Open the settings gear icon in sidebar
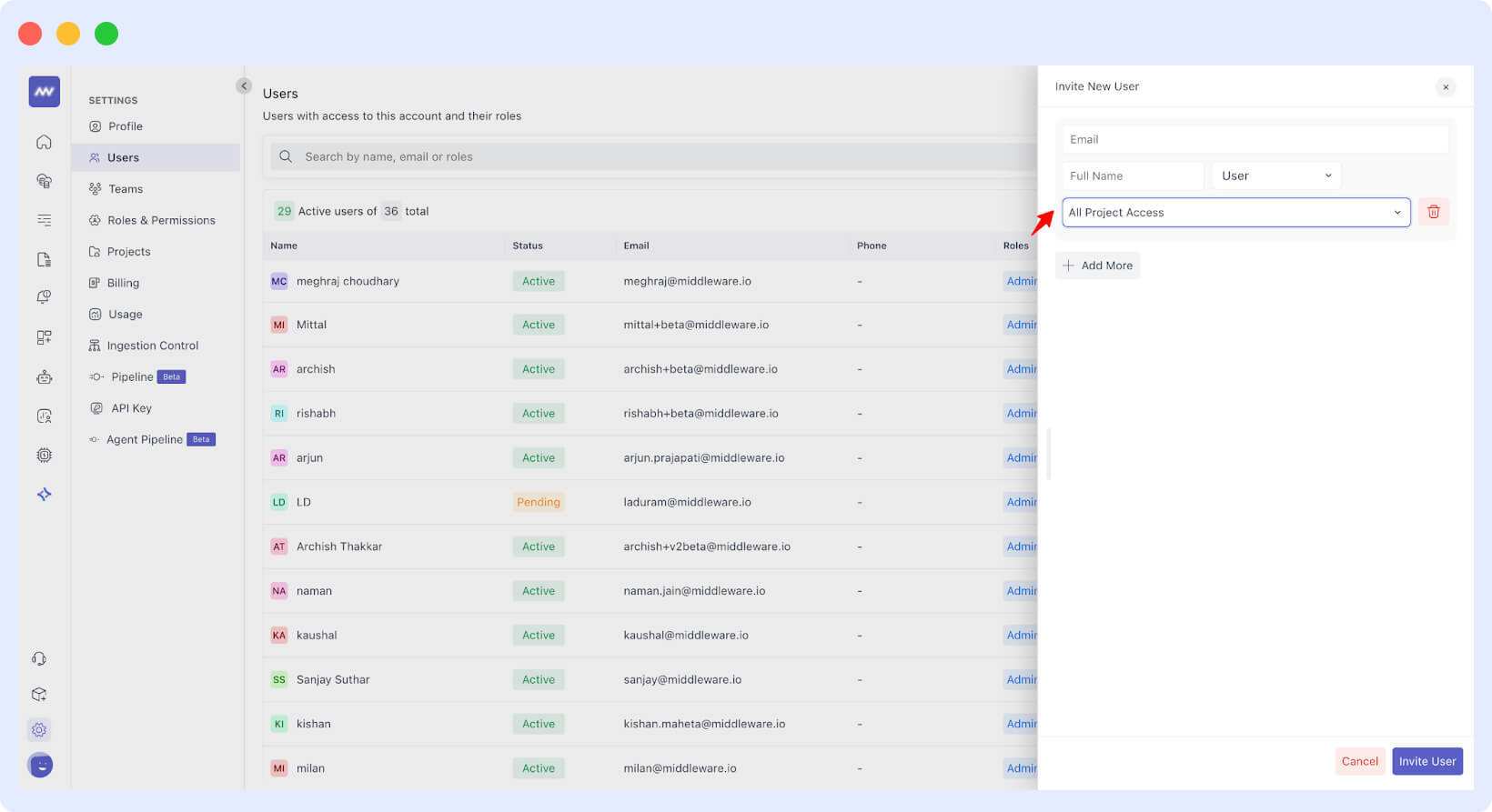The height and width of the screenshot is (812, 1492). 39,729
